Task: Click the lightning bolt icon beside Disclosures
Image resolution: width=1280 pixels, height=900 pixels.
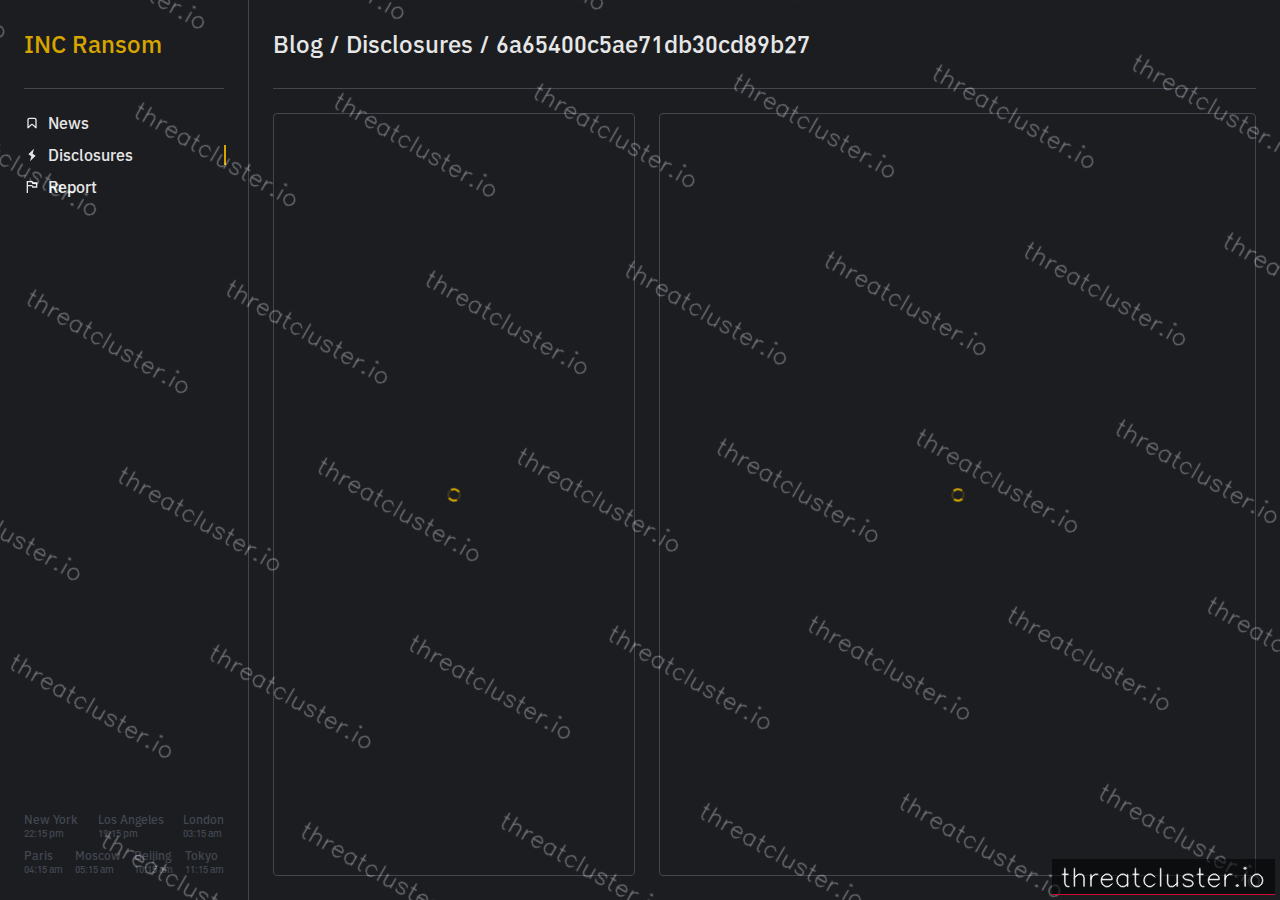Action: [x=32, y=155]
